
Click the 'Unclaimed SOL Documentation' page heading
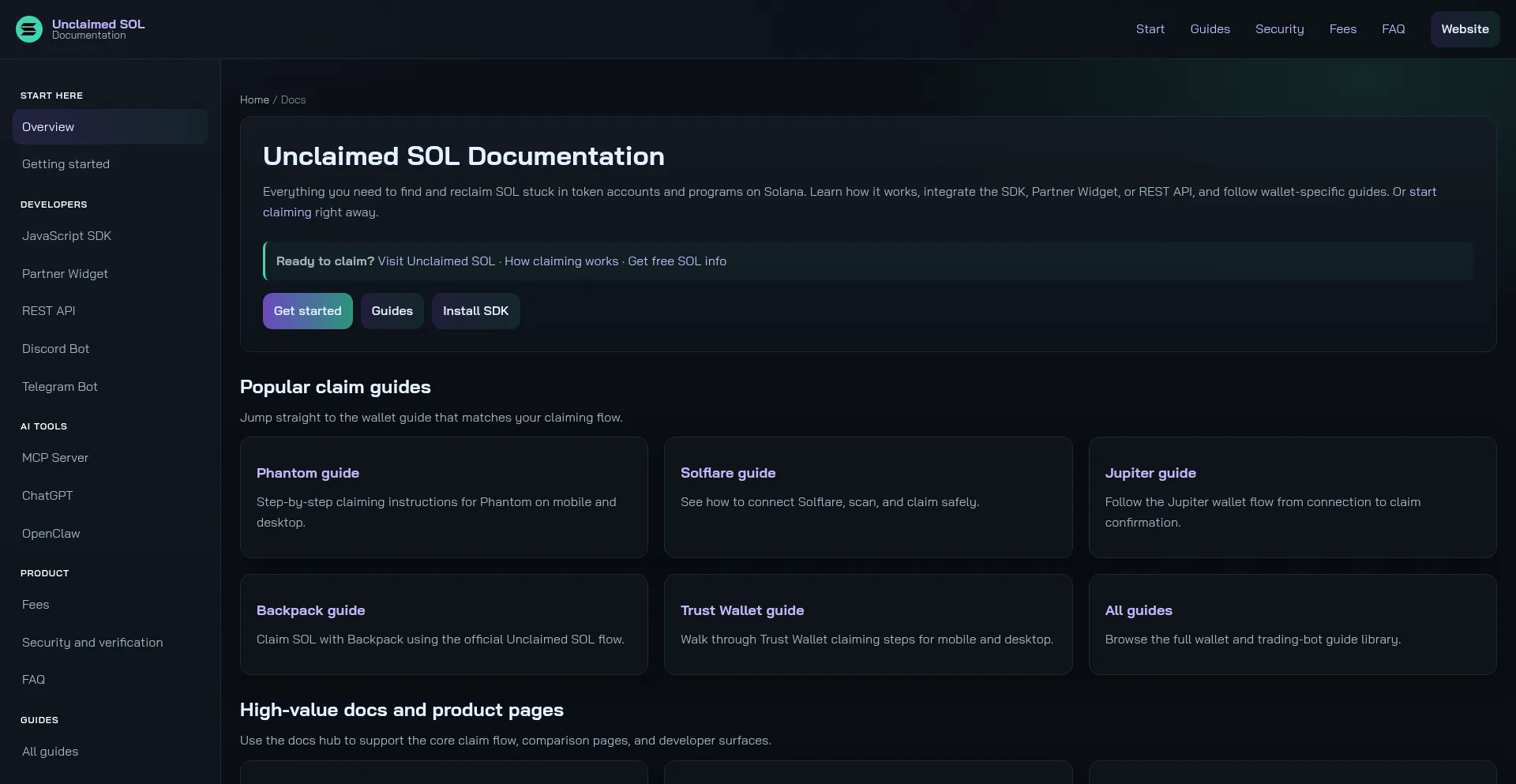point(463,156)
